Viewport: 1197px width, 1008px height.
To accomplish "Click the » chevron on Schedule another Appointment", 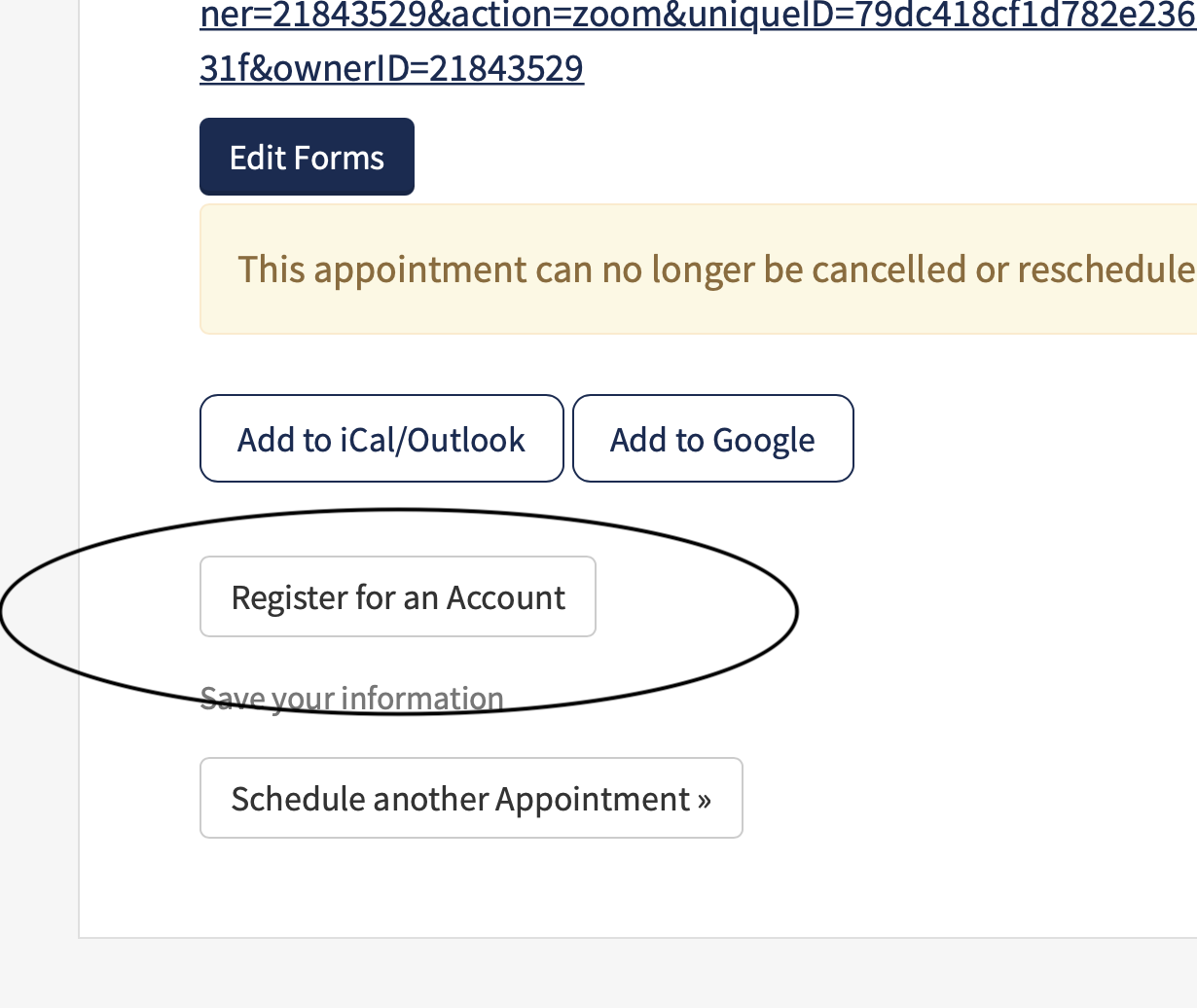I will tap(704, 800).
